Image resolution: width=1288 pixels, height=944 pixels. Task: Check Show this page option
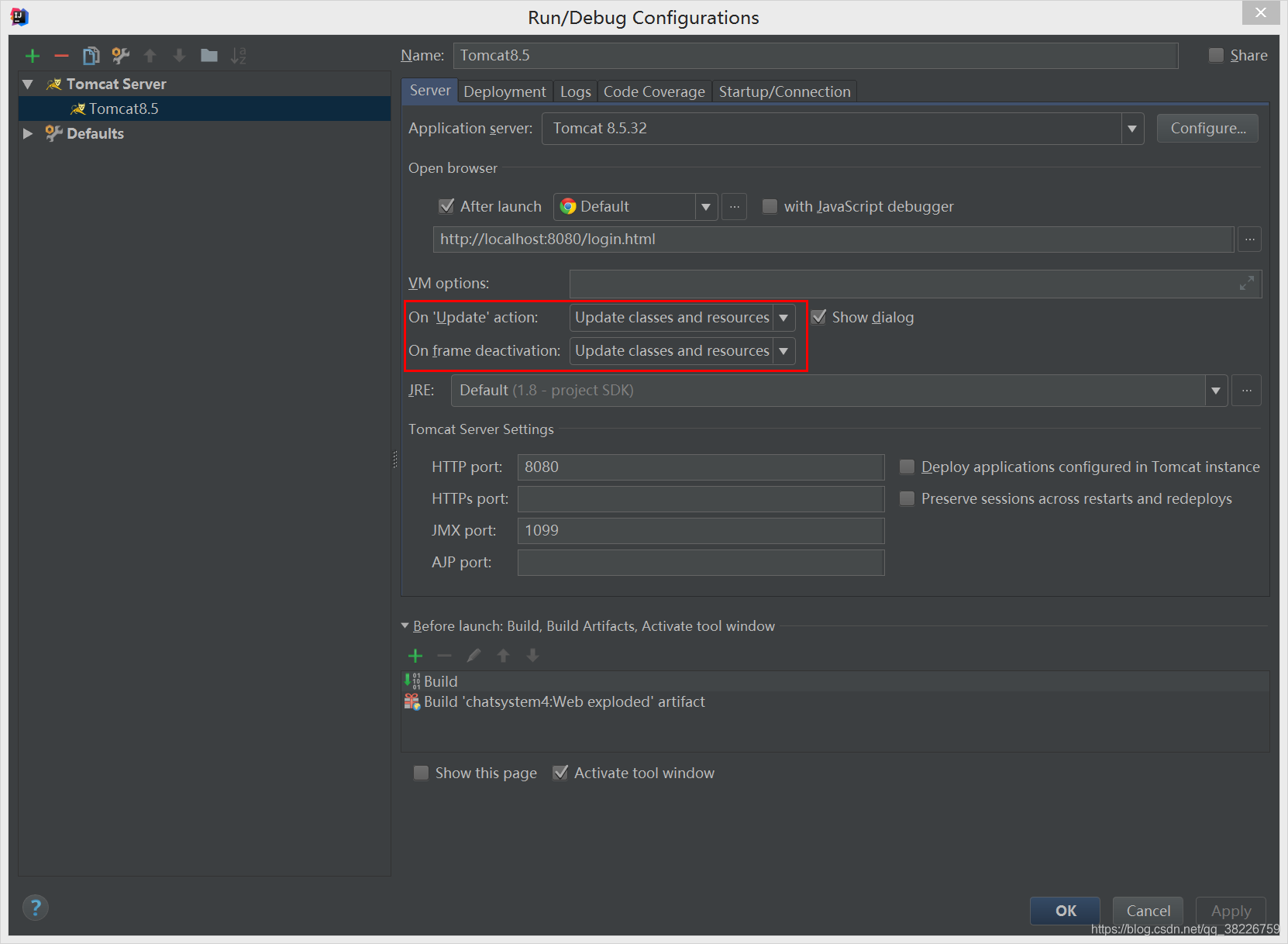pos(421,773)
